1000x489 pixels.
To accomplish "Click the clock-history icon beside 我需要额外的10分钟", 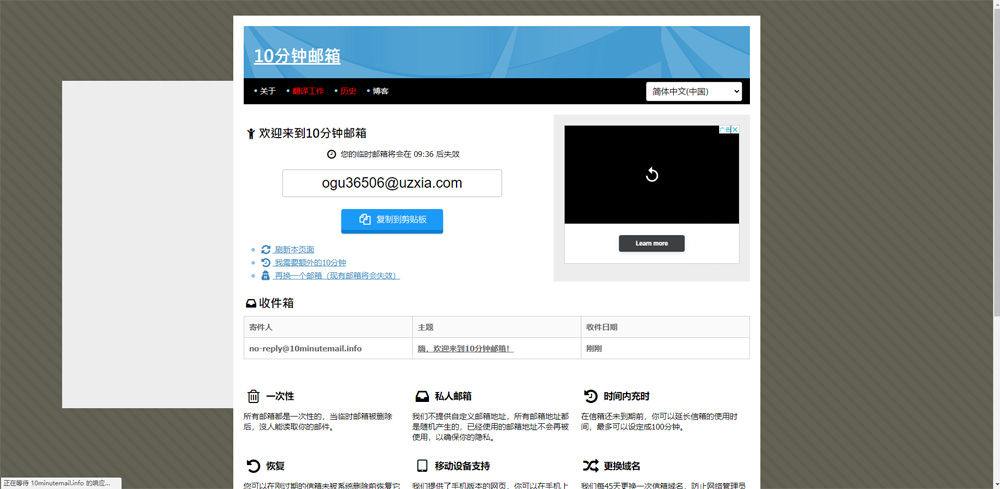I will point(266,262).
